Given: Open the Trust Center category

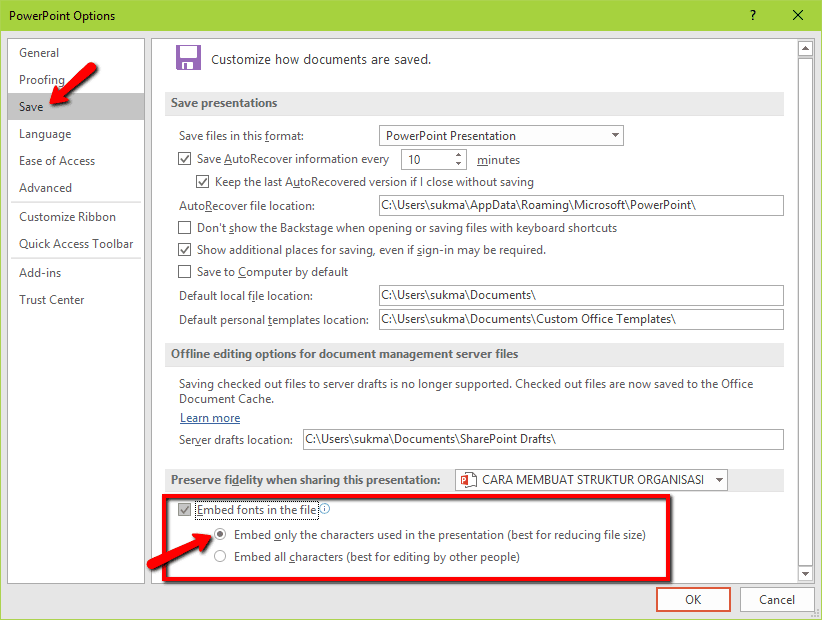Looking at the screenshot, I should click(x=76, y=300).
